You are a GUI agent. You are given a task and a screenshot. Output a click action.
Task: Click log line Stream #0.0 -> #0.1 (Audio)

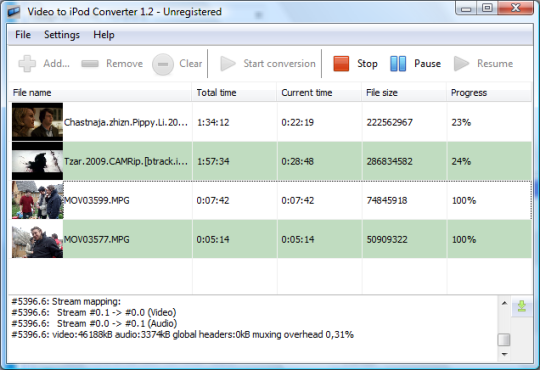[94, 324]
